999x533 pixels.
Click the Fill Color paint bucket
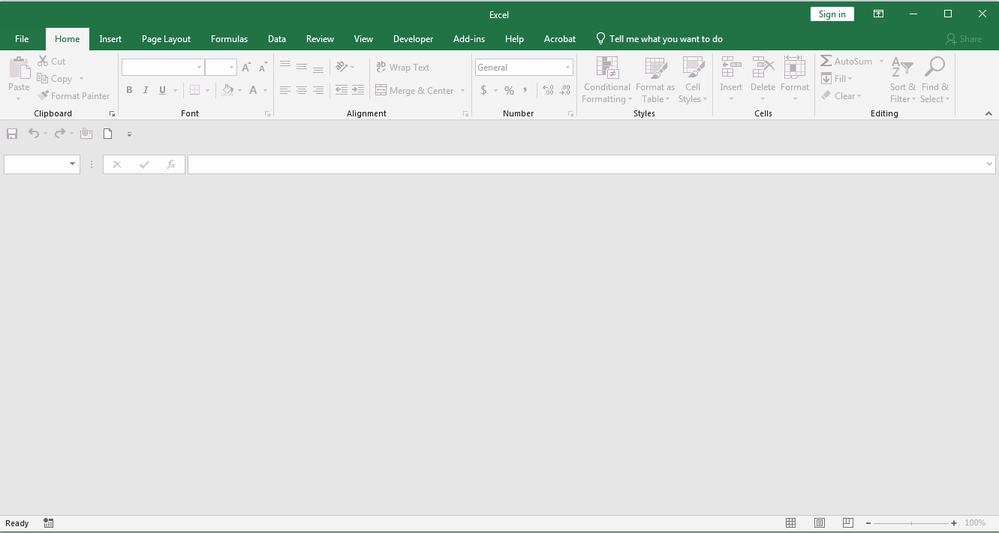click(x=227, y=90)
